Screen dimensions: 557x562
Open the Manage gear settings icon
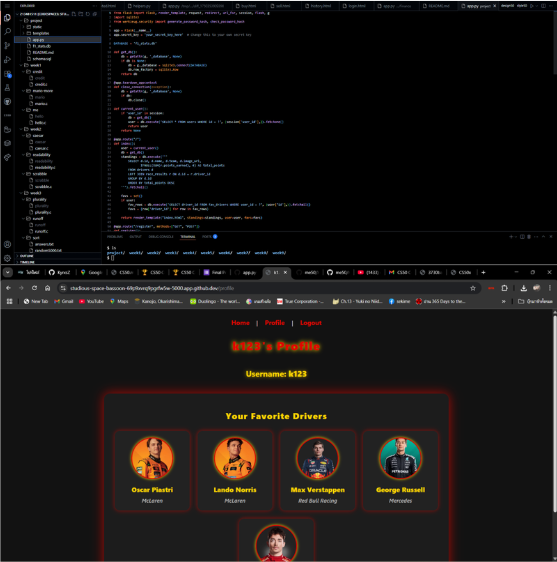click(x=7, y=258)
